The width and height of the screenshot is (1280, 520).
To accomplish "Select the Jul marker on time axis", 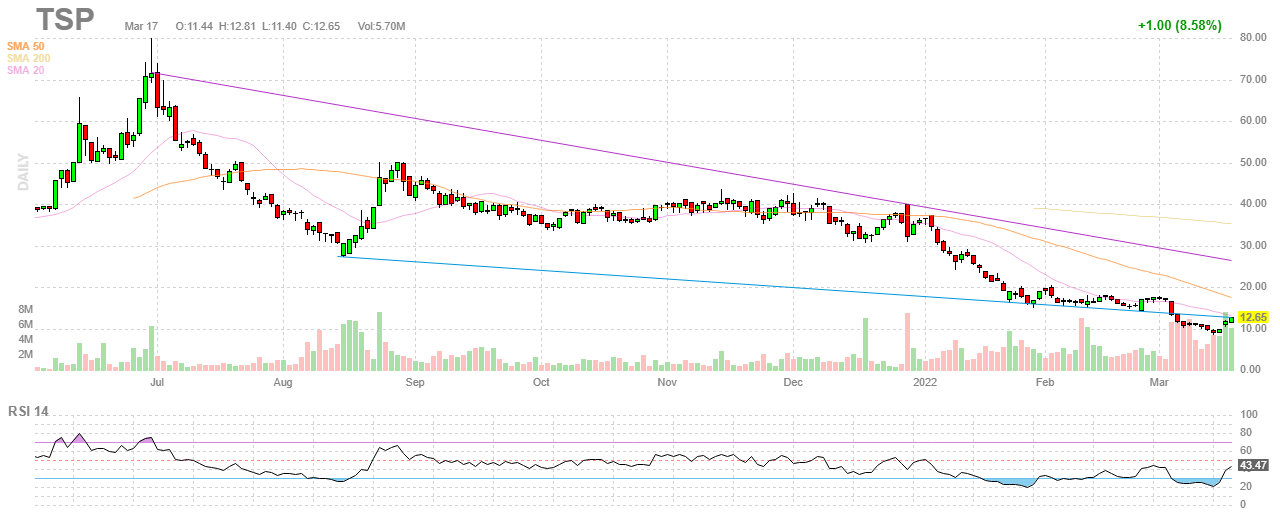I will 157,382.
